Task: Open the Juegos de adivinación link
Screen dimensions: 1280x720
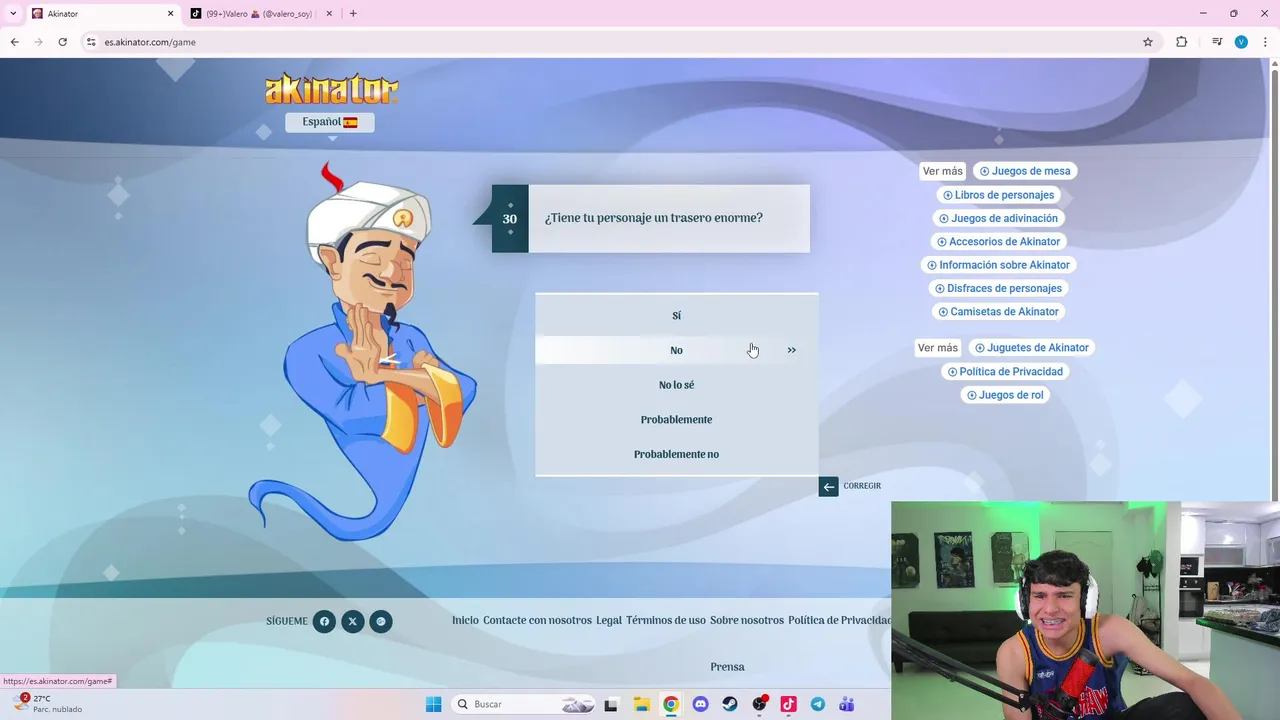Action: click(x=998, y=218)
